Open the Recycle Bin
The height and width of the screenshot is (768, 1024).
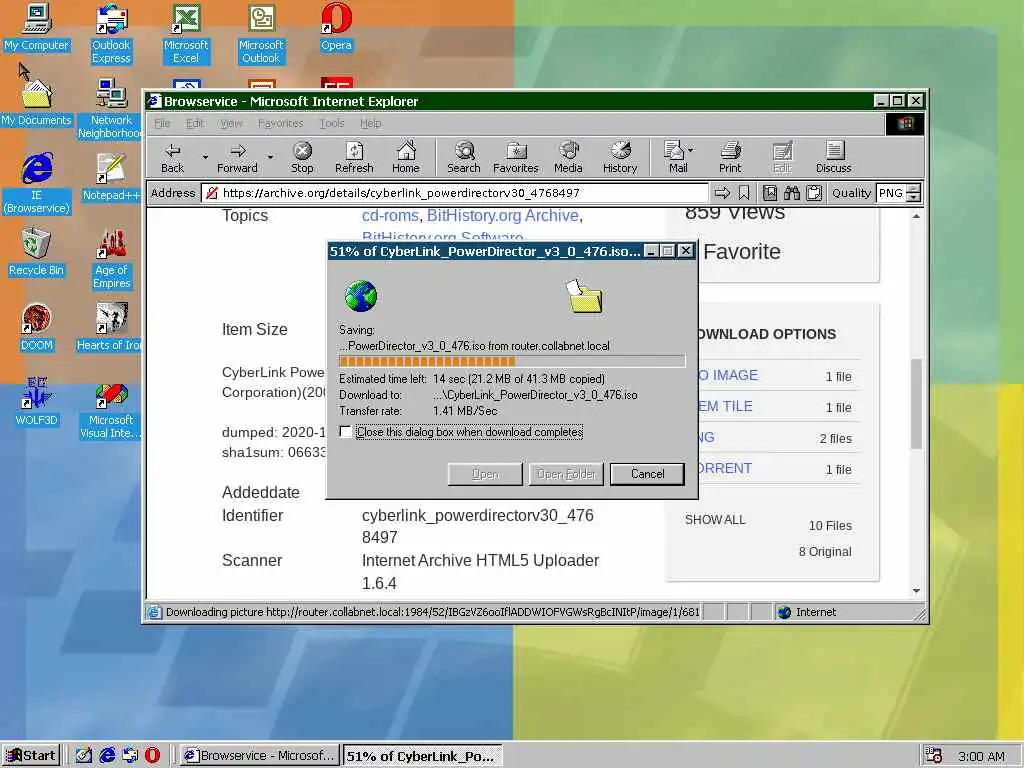pos(36,253)
